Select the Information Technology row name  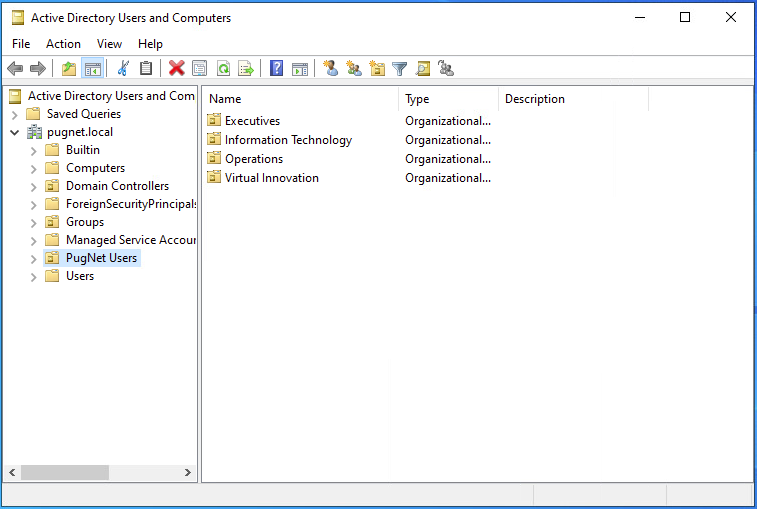coord(288,140)
